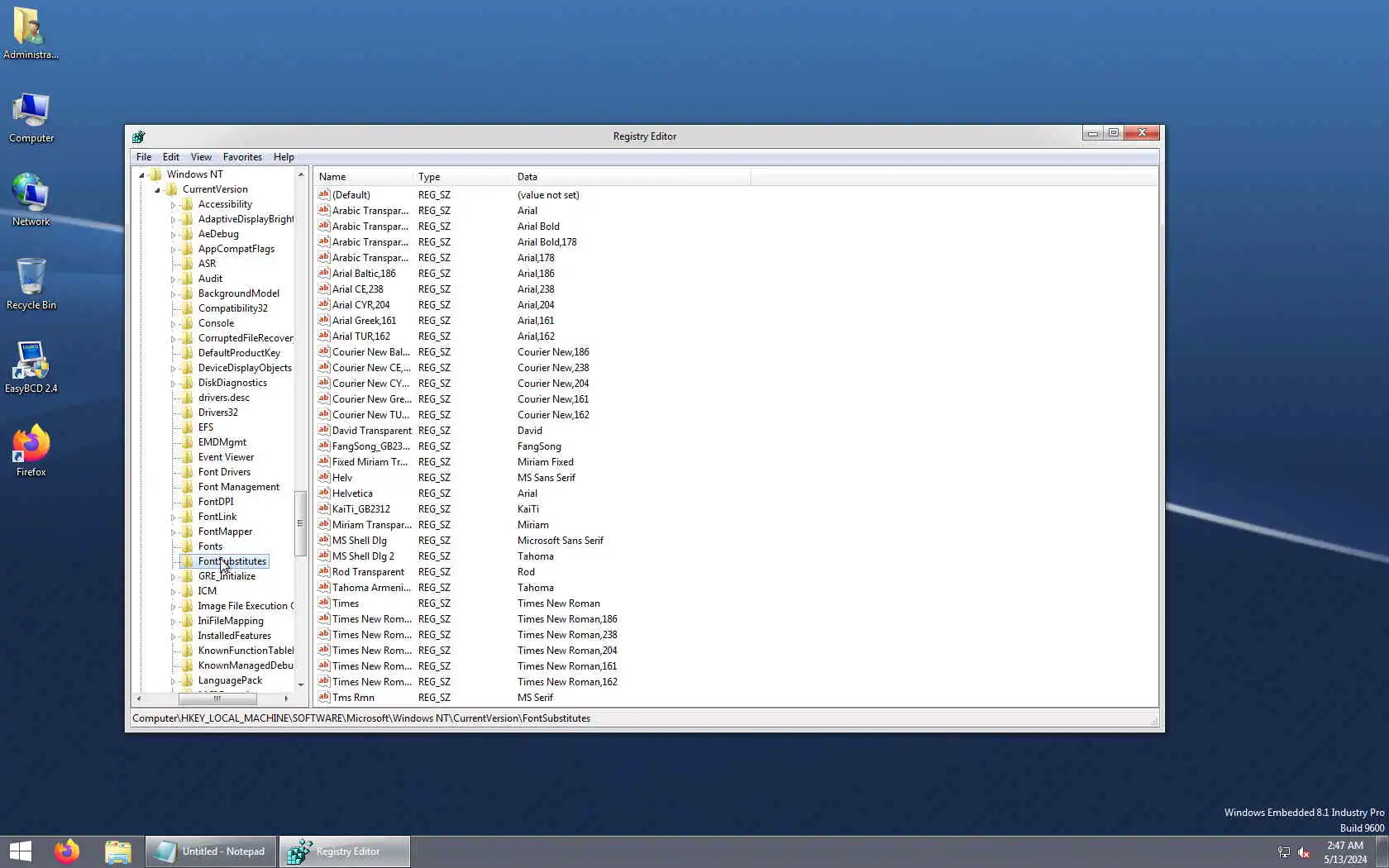
Task: Click the tree pane scroll right arrow
Action: tap(286, 699)
